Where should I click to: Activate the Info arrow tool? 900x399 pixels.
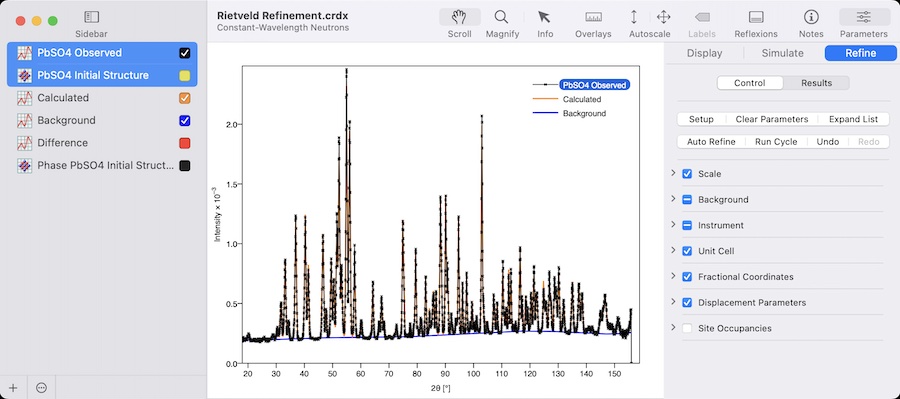click(544, 17)
